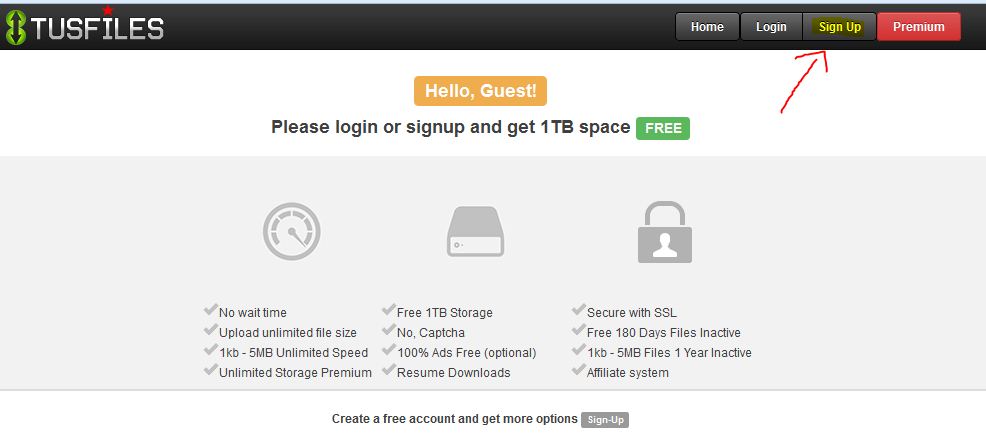
Task: Click the Resume Downloads feature text
Action: (454, 373)
